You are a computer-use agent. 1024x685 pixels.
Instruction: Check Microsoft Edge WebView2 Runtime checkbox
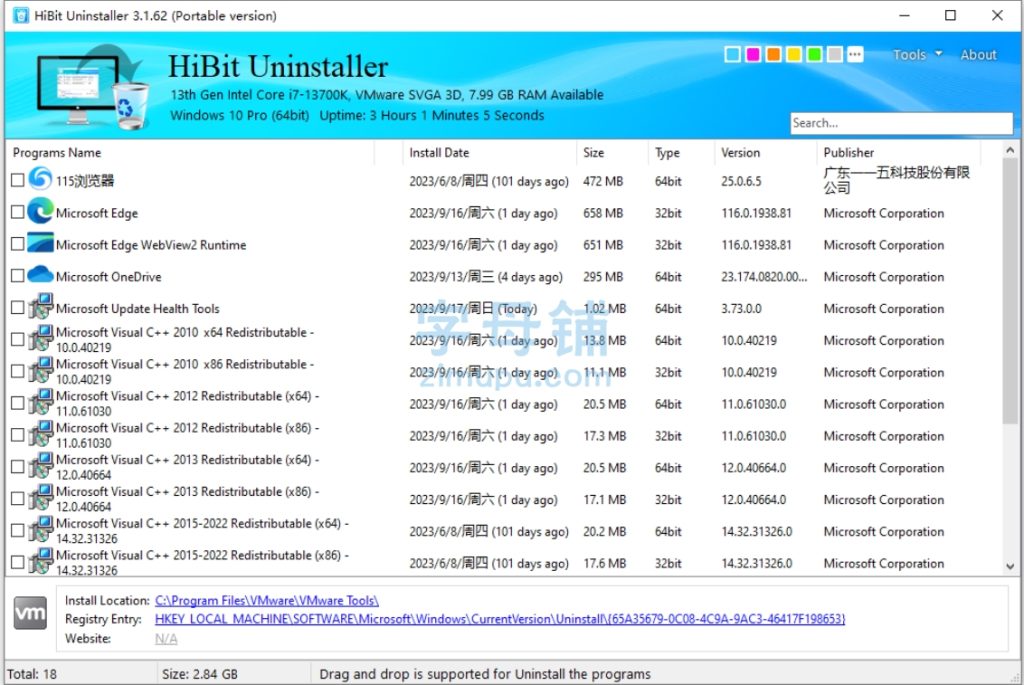pyautogui.click(x=18, y=244)
